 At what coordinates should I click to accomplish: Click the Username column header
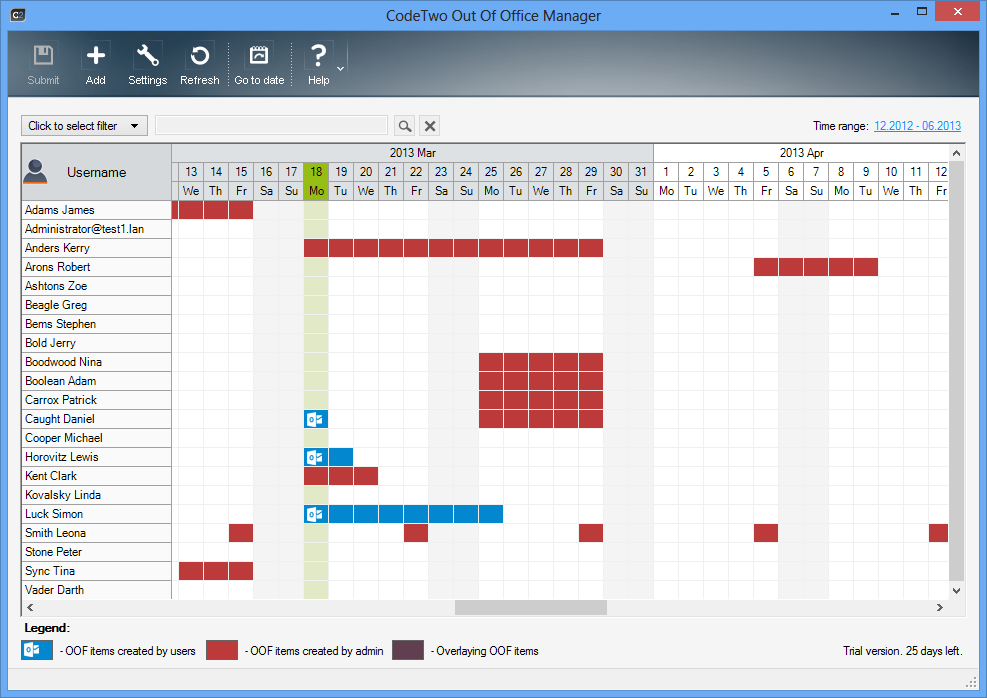[96, 172]
